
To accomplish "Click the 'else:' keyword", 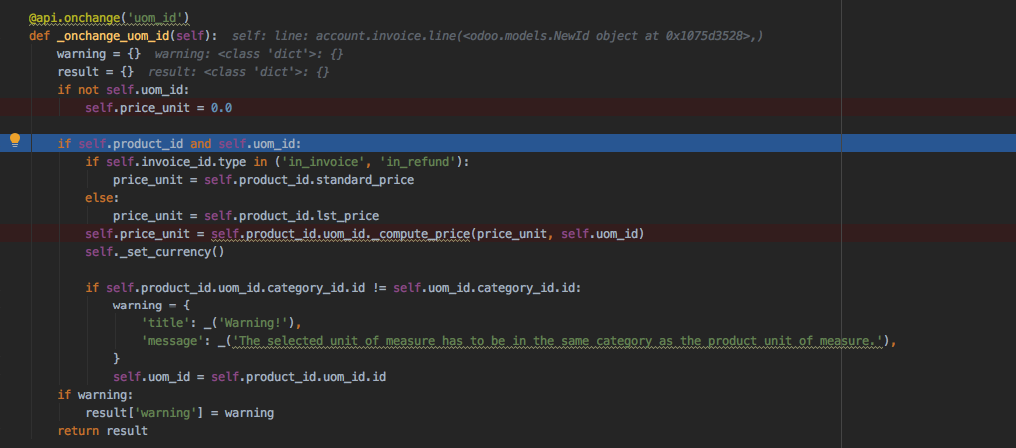I will coord(102,198).
